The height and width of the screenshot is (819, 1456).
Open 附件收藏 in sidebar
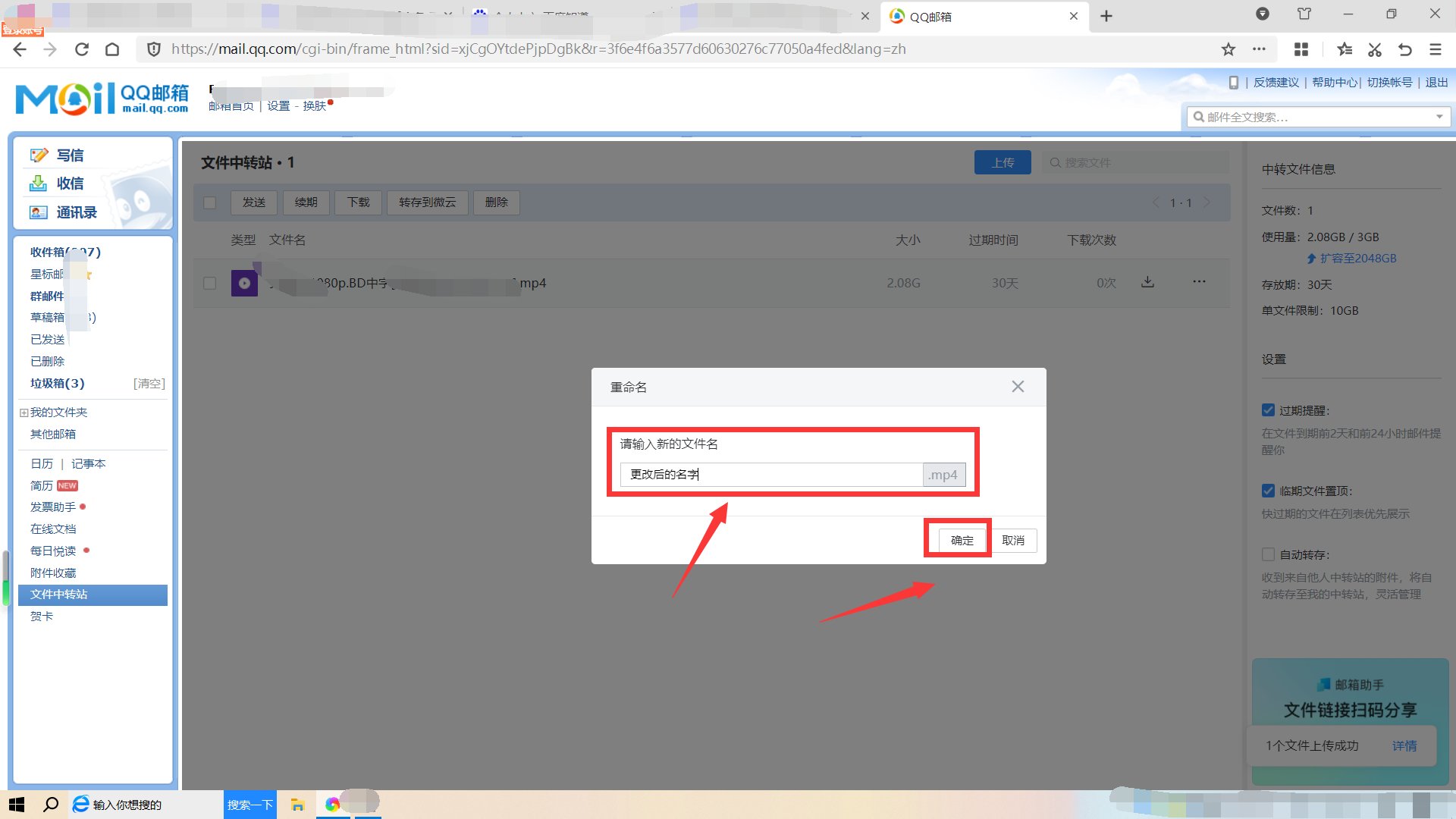coord(53,573)
